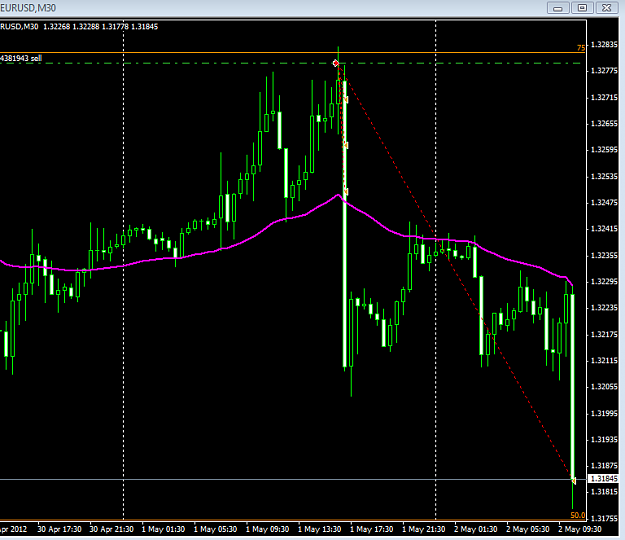Restore down the EURUSD,M30 chart window
Screen dimensions: 625x540
coord(582,8)
